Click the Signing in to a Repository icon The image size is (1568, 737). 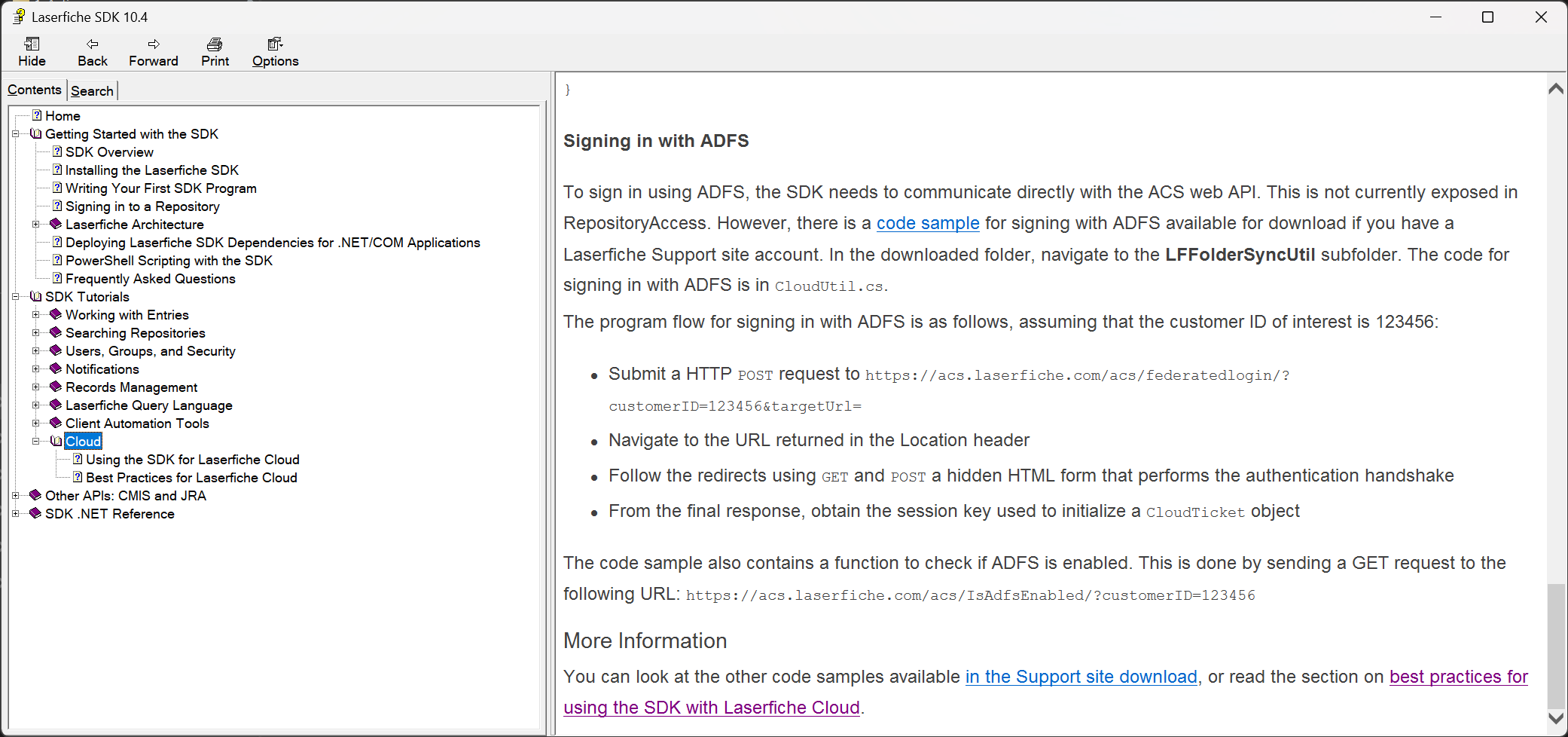click(57, 206)
